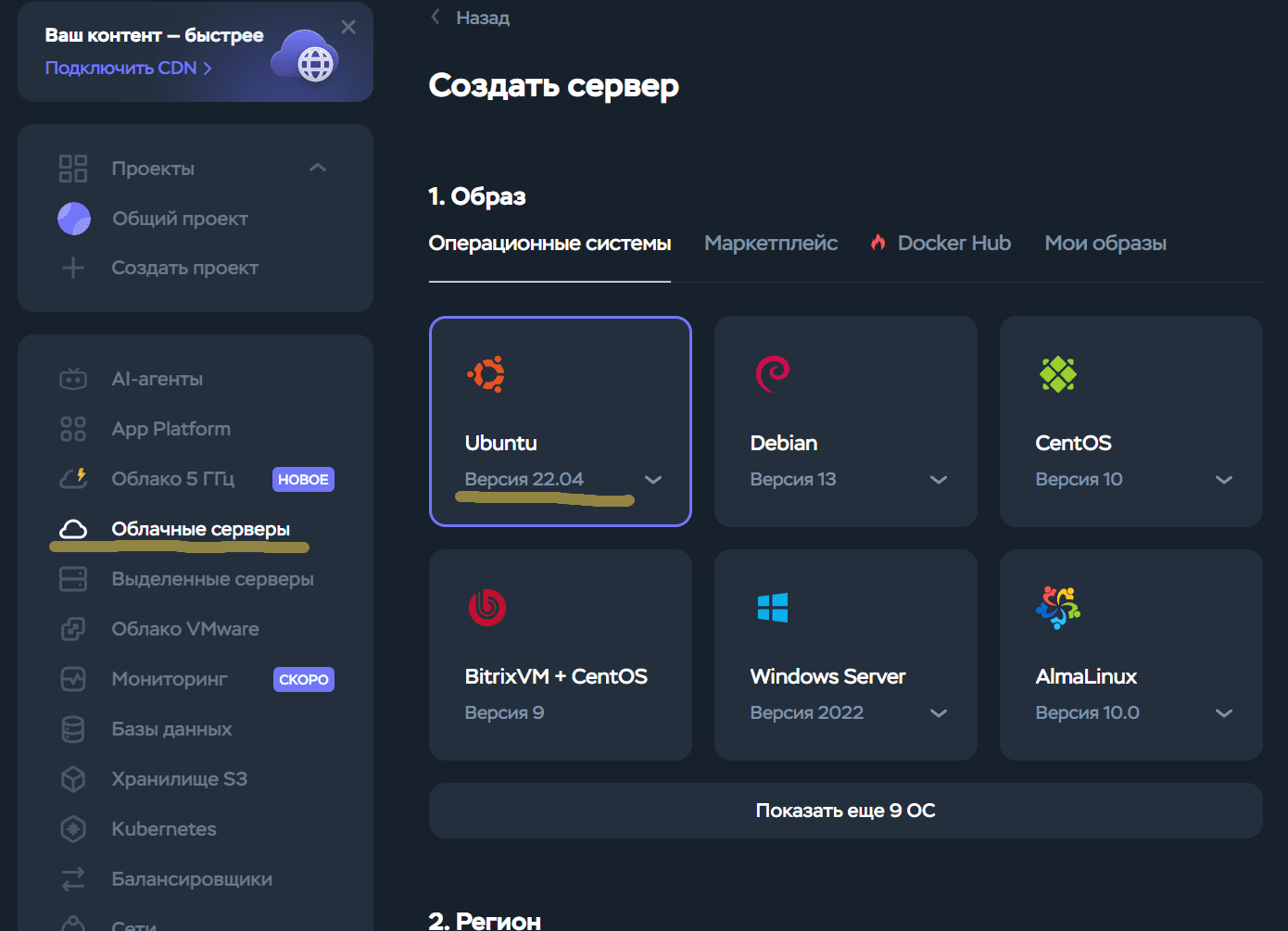Click the Windows Server logo icon
Screen dimensions: 1288x931
tap(773, 608)
